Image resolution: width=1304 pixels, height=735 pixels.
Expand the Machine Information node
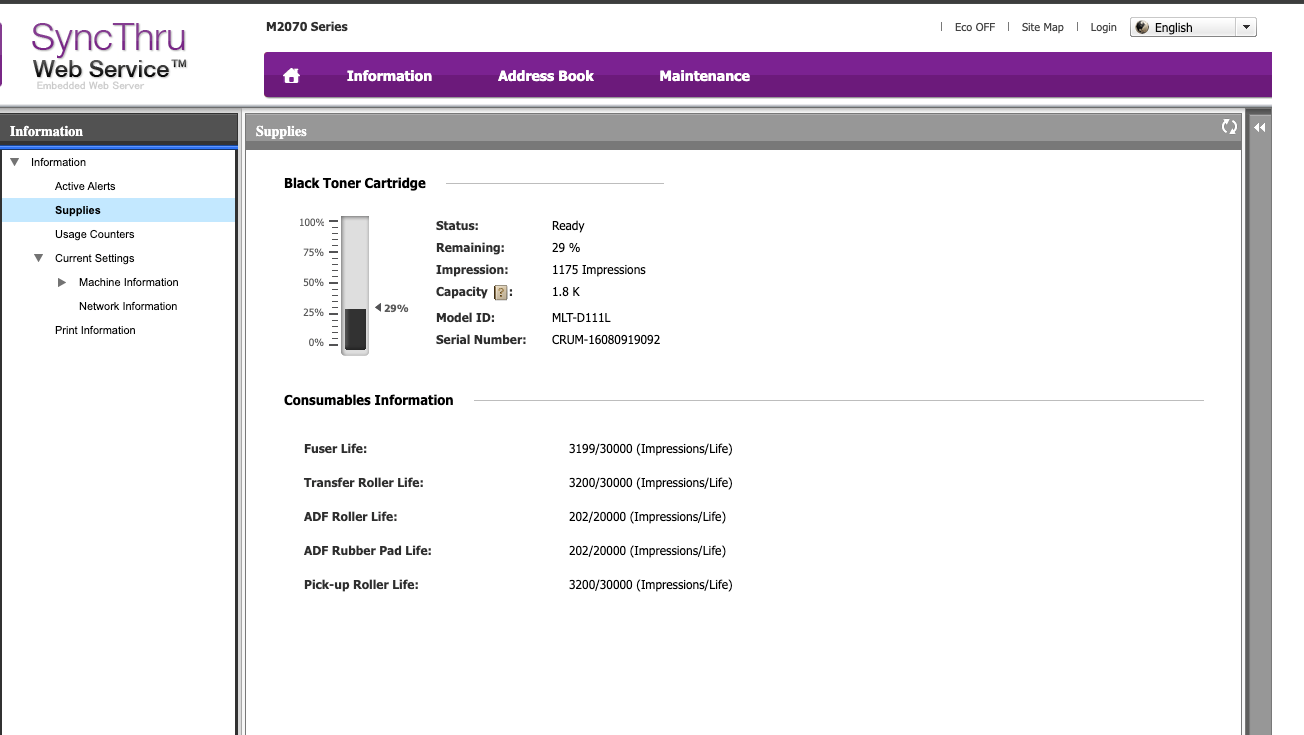pyautogui.click(x=62, y=282)
